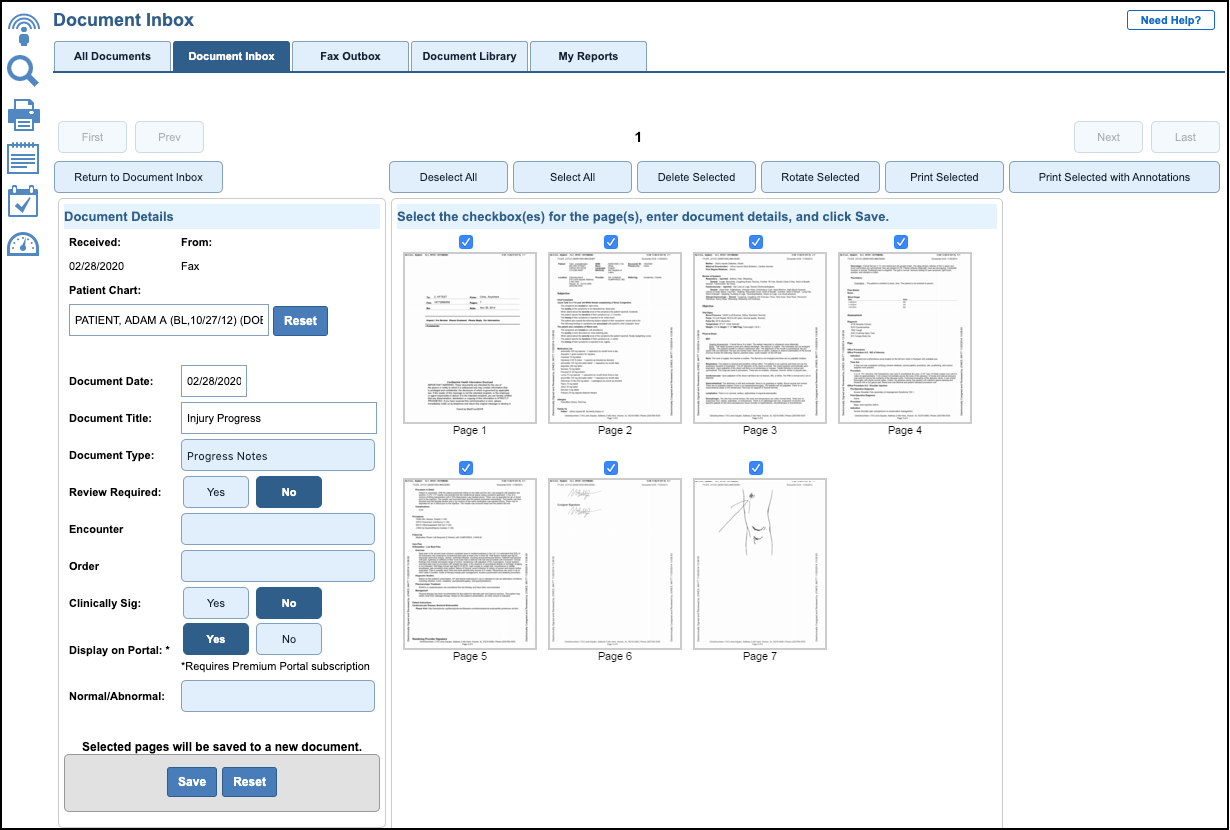Uncheck the Page 4 checkbox
1230x830 pixels.
(x=901, y=241)
